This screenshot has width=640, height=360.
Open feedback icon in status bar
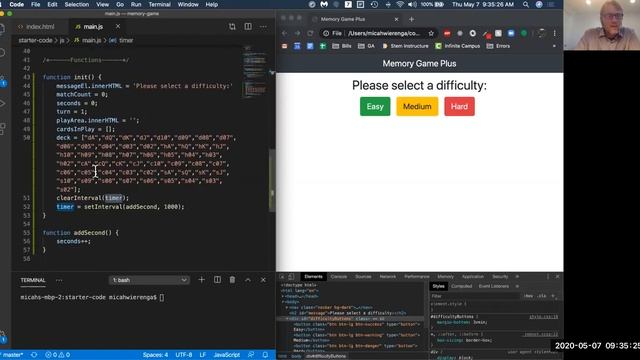click(251, 355)
